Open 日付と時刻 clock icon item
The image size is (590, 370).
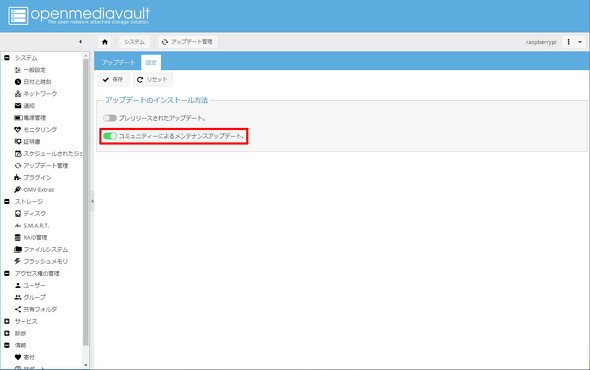(33, 82)
